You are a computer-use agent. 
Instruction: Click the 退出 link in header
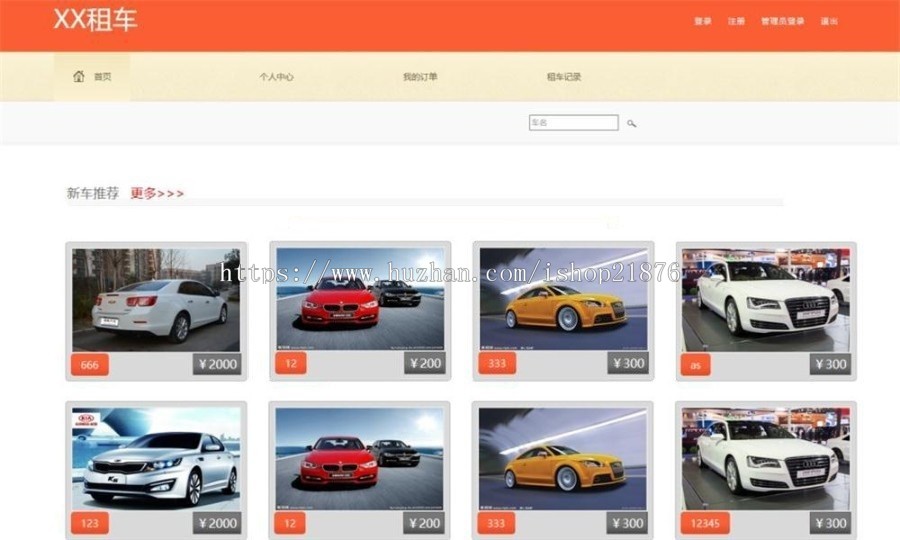coord(829,21)
